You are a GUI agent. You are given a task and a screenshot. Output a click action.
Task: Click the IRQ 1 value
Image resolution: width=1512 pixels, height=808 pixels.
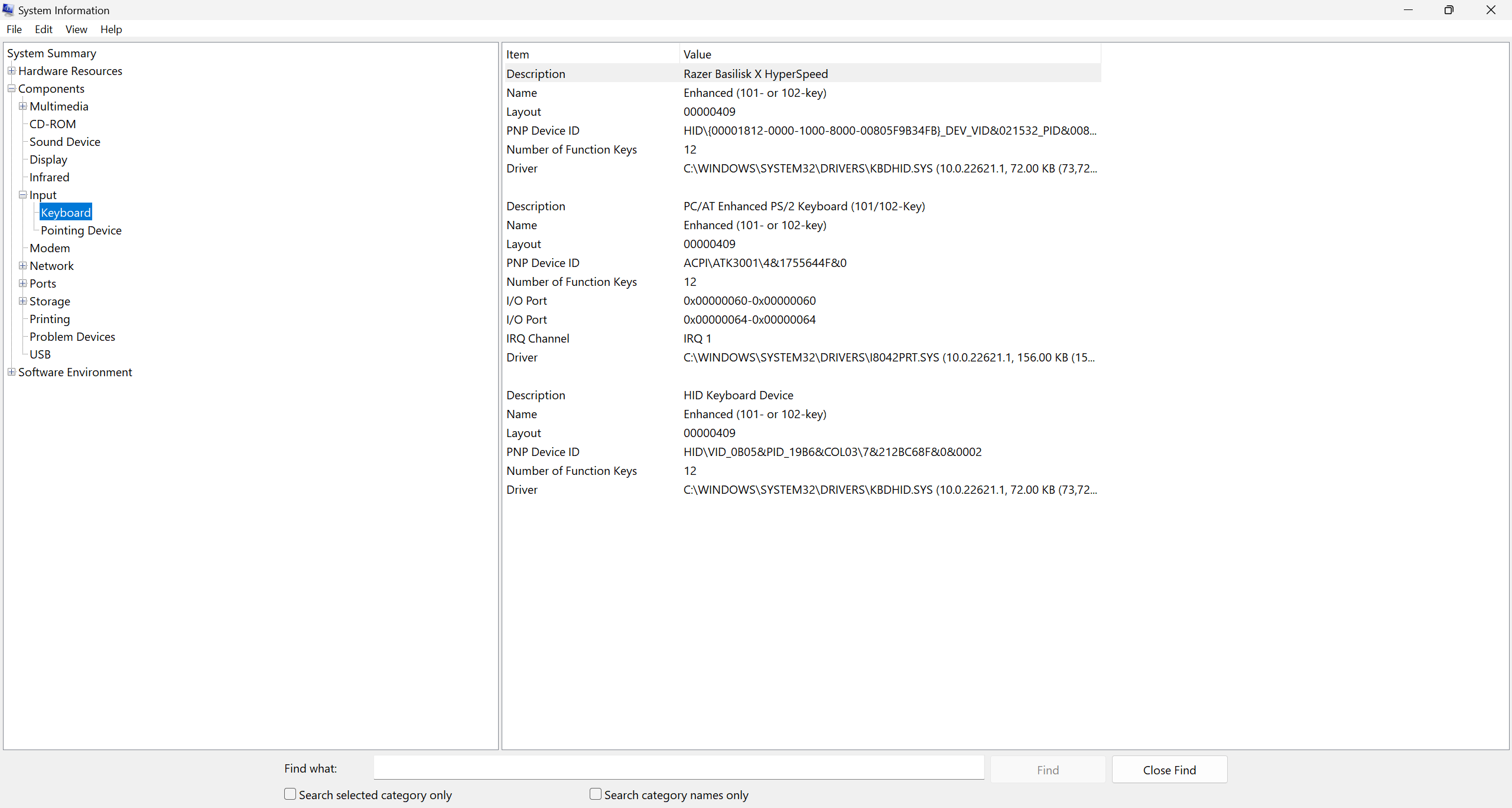697,338
